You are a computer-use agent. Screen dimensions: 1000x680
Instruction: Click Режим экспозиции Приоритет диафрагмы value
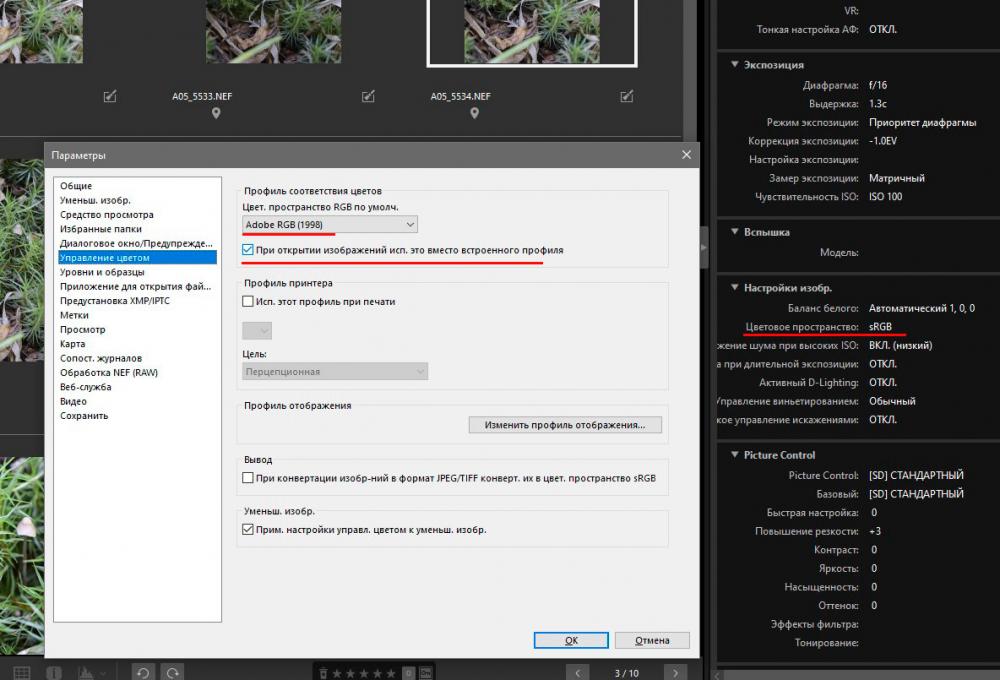click(x=922, y=122)
